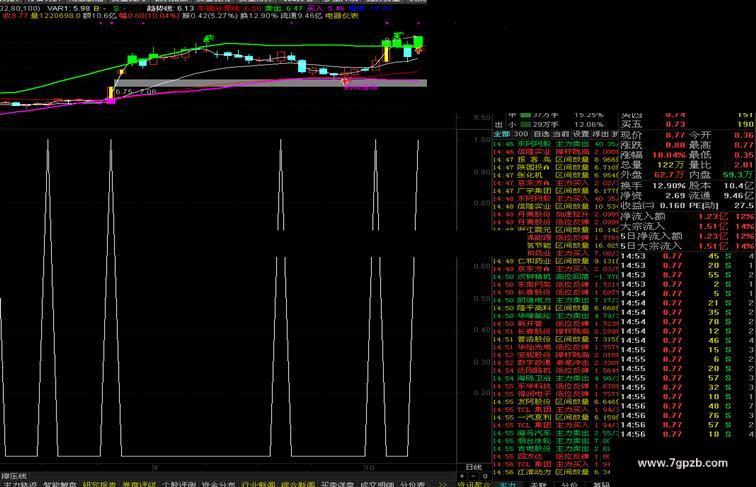Select the 关联 tab under alerts list

pyautogui.click(x=539, y=484)
